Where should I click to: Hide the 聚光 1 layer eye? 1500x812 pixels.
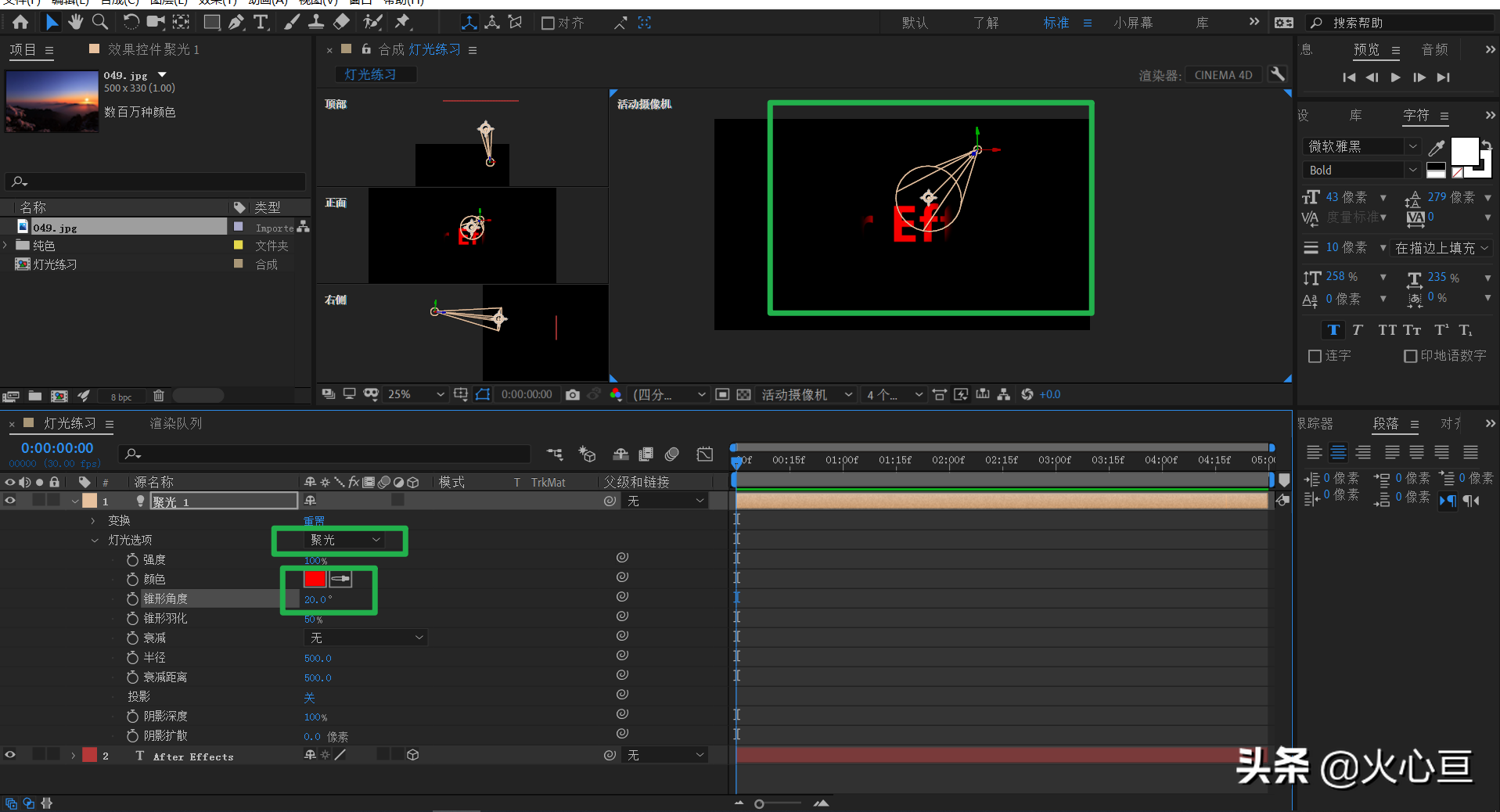click(x=10, y=501)
